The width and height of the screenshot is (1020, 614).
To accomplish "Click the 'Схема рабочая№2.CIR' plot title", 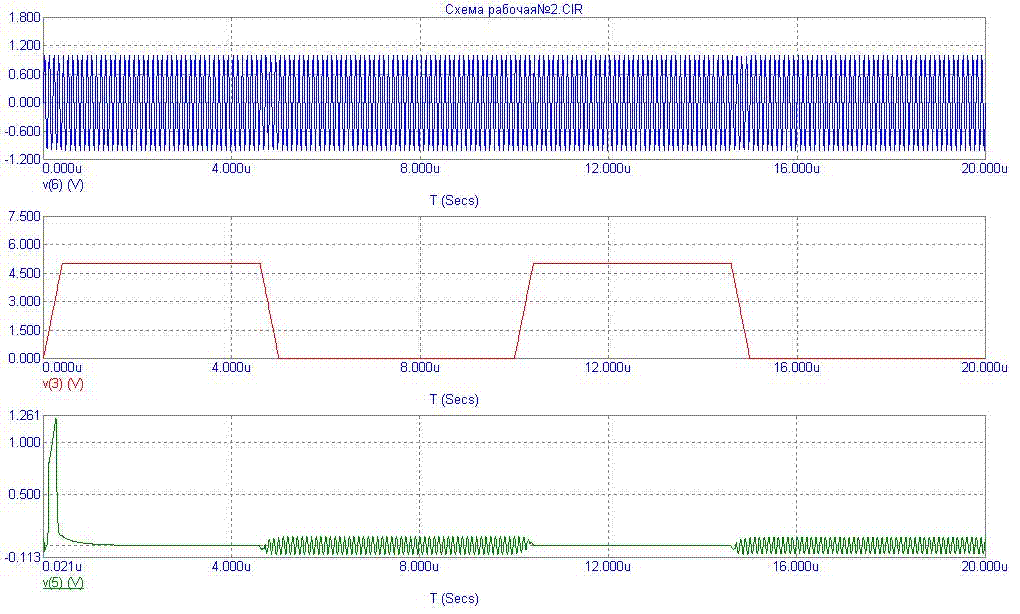I will [x=507, y=9].
